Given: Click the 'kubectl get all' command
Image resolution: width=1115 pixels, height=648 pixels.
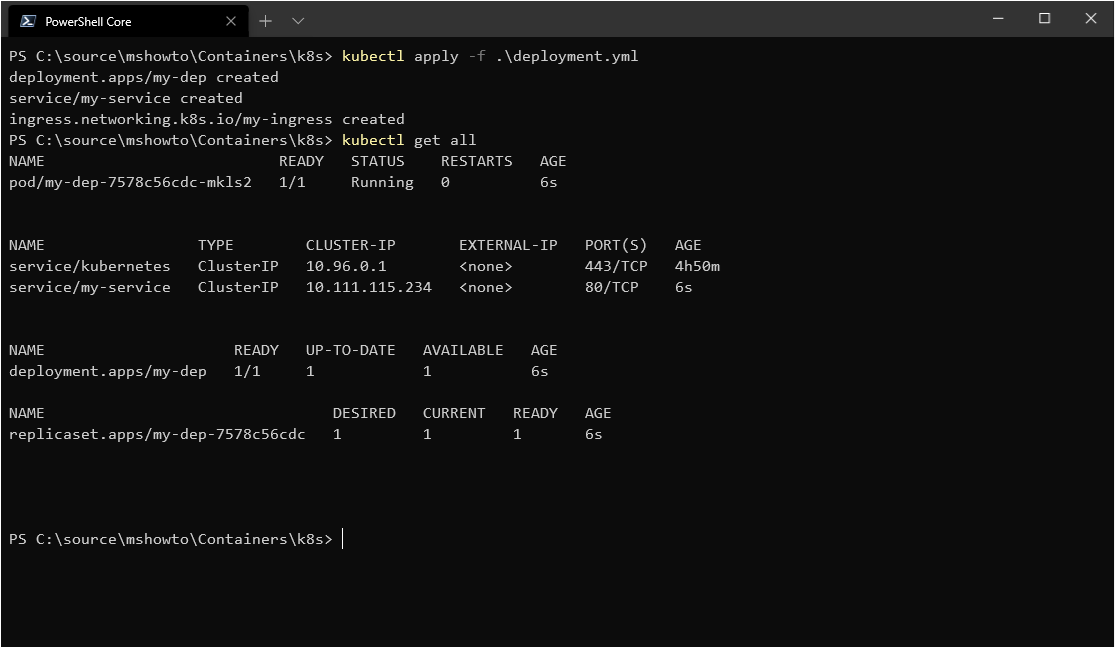Looking at the screenshot, I should coord(409,140).
